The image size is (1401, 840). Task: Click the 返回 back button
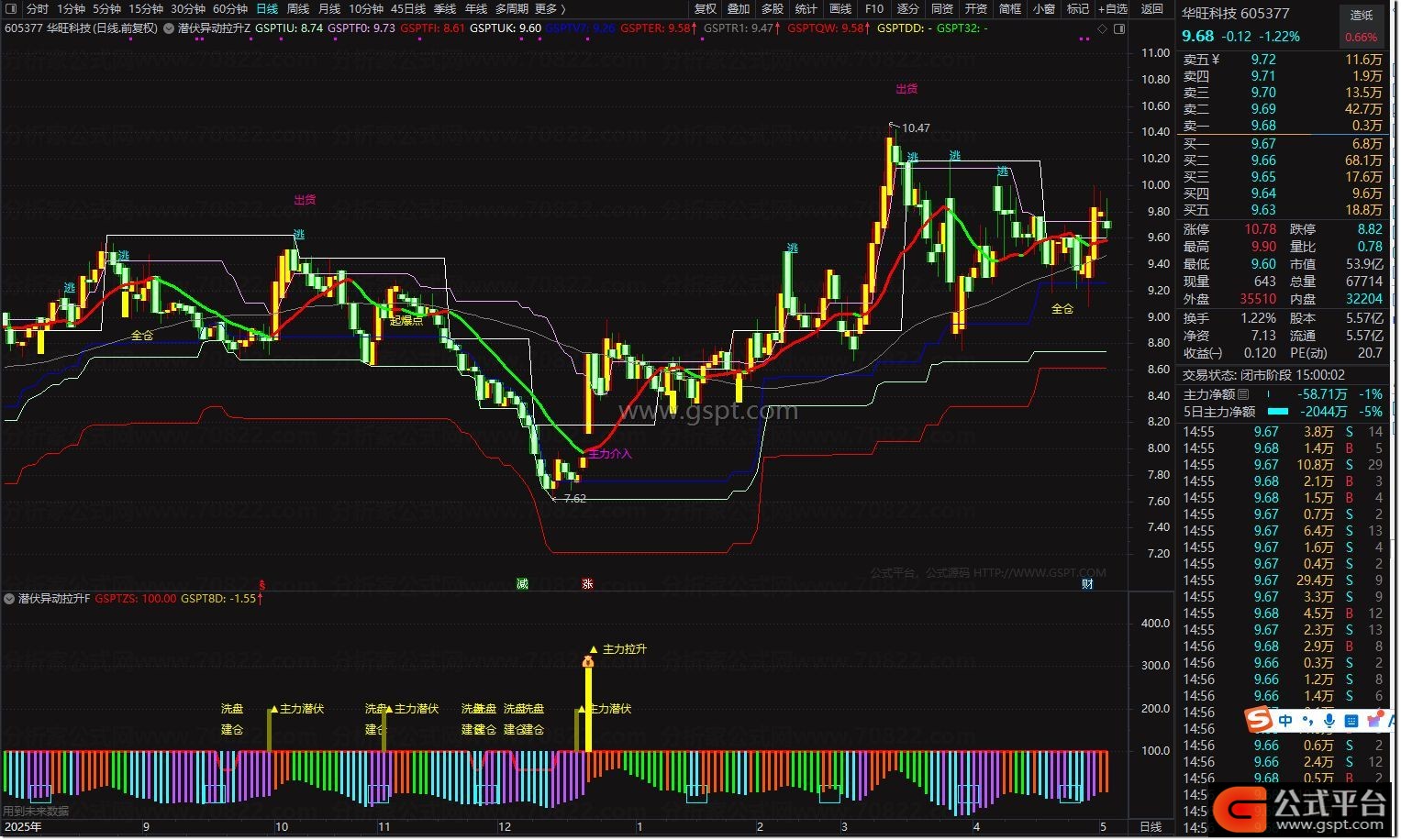click(x=1152, y=9)
